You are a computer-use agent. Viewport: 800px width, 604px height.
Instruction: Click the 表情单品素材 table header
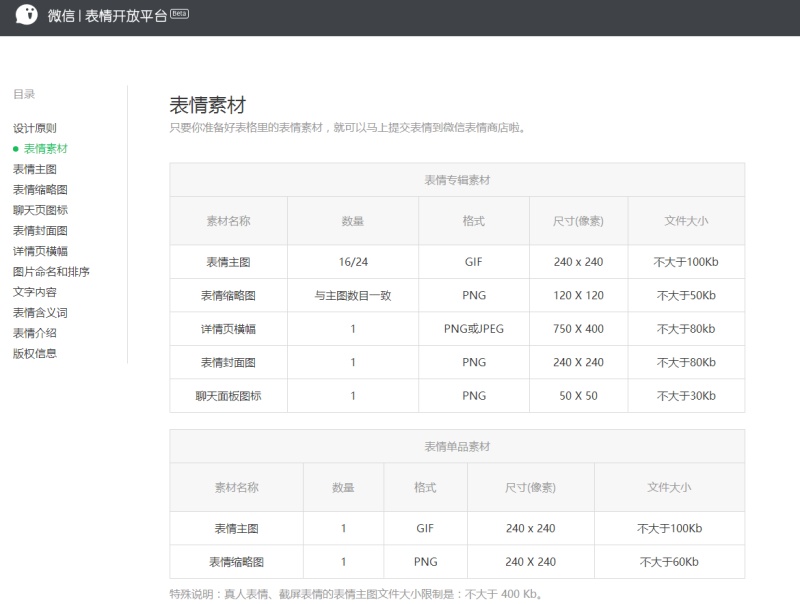click(457, 446)
